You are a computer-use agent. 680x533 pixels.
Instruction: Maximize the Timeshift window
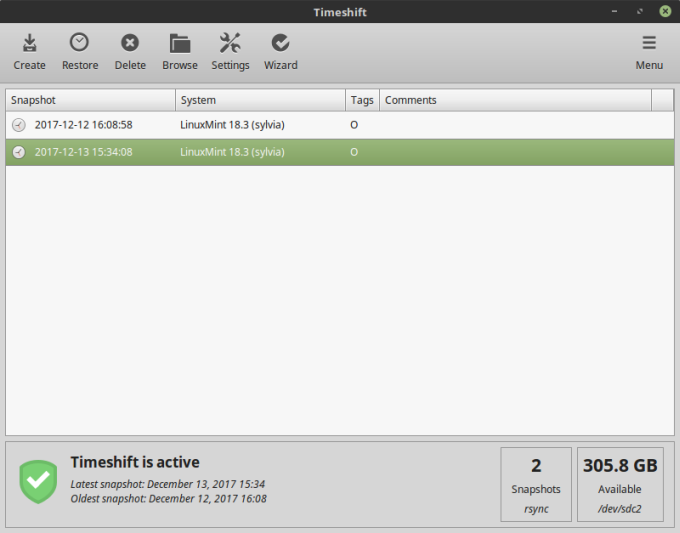pyautogui.click(x=640, y=11)
